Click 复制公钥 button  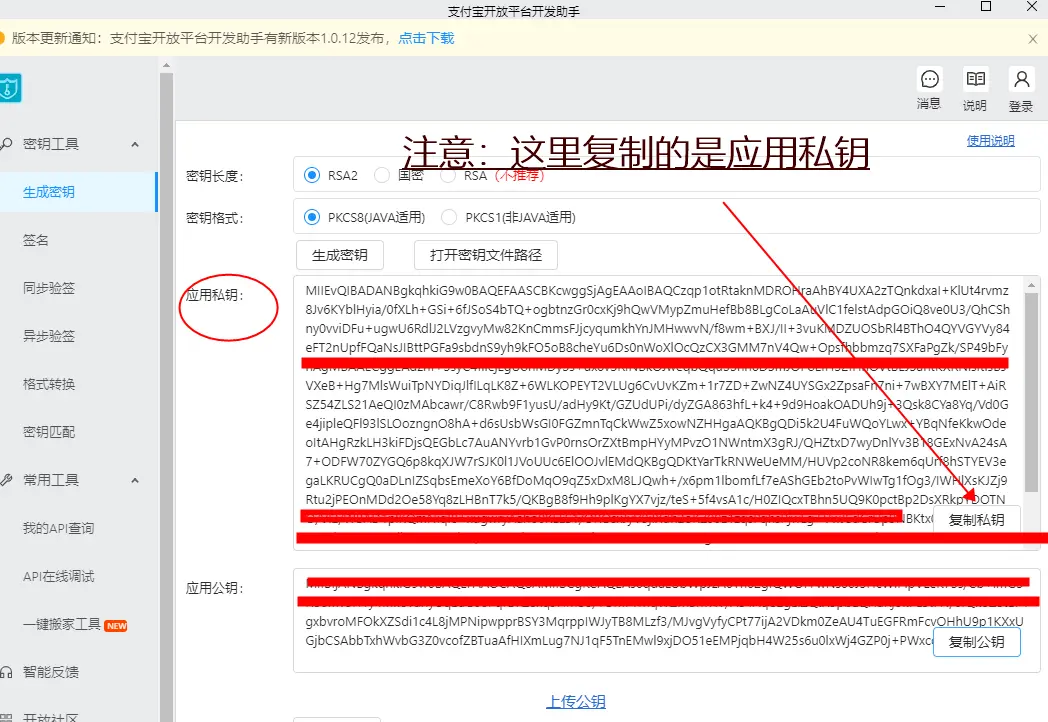[976, 642]
